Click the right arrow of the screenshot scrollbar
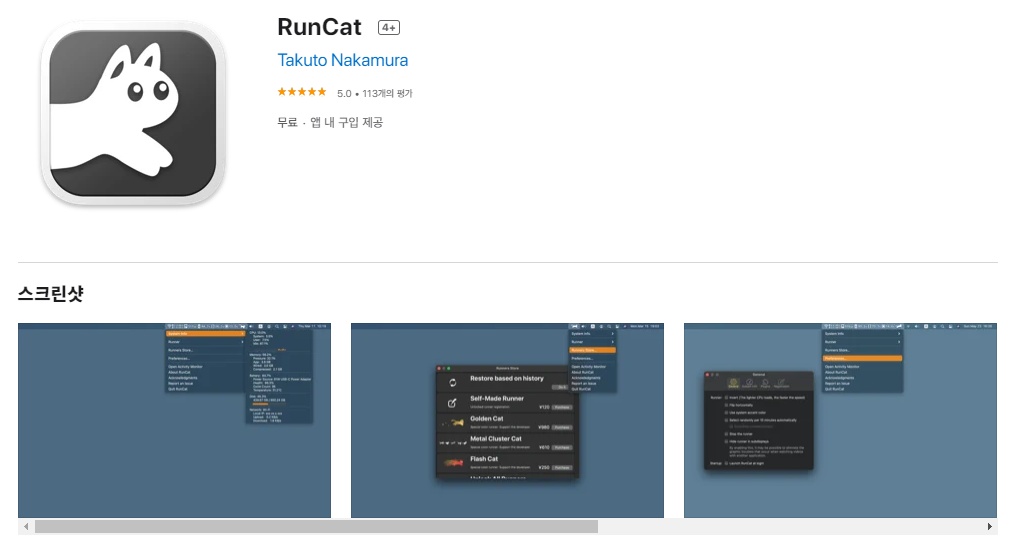 coord(989,526)
